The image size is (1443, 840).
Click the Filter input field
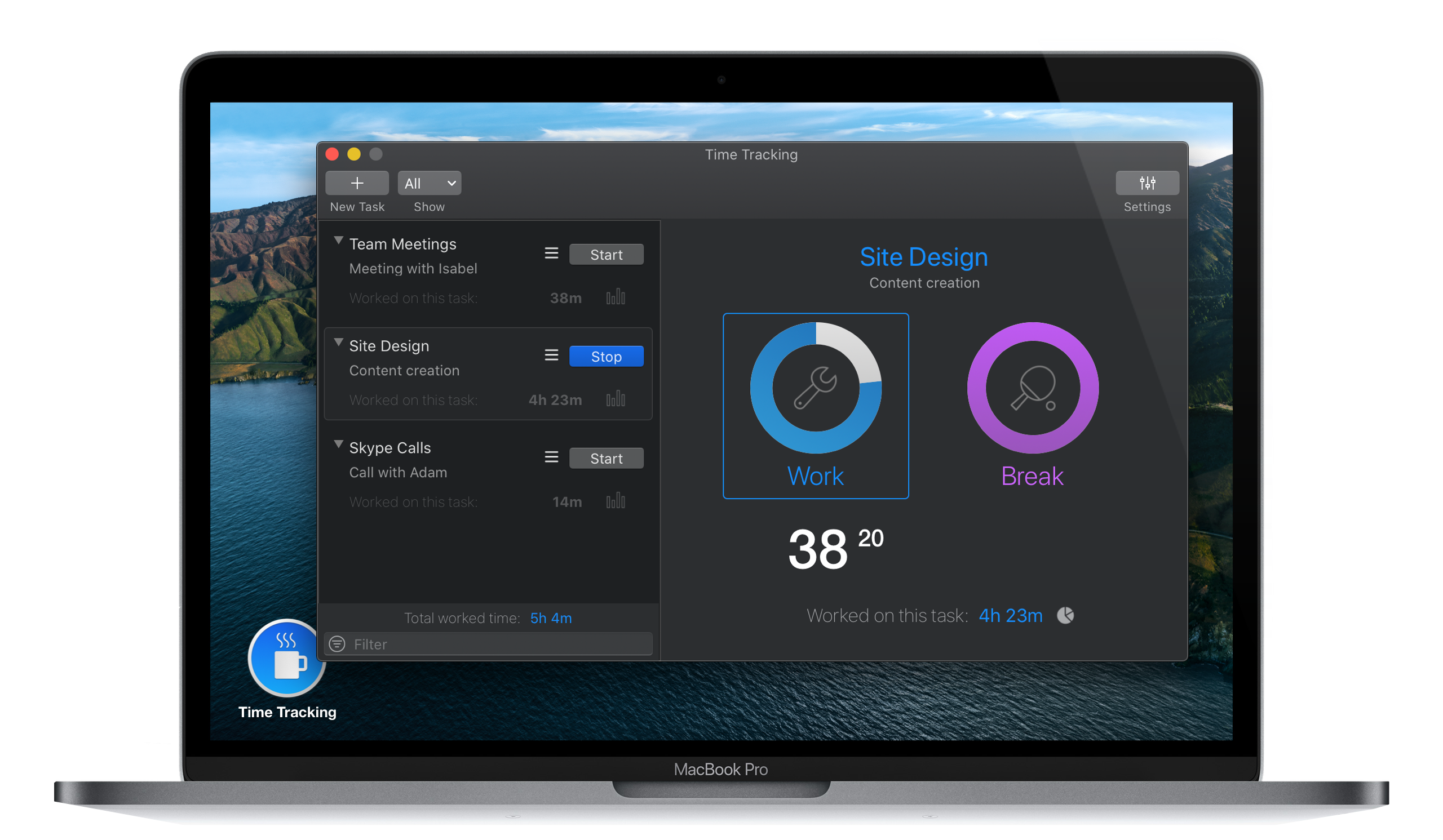(x=491, y=643)
